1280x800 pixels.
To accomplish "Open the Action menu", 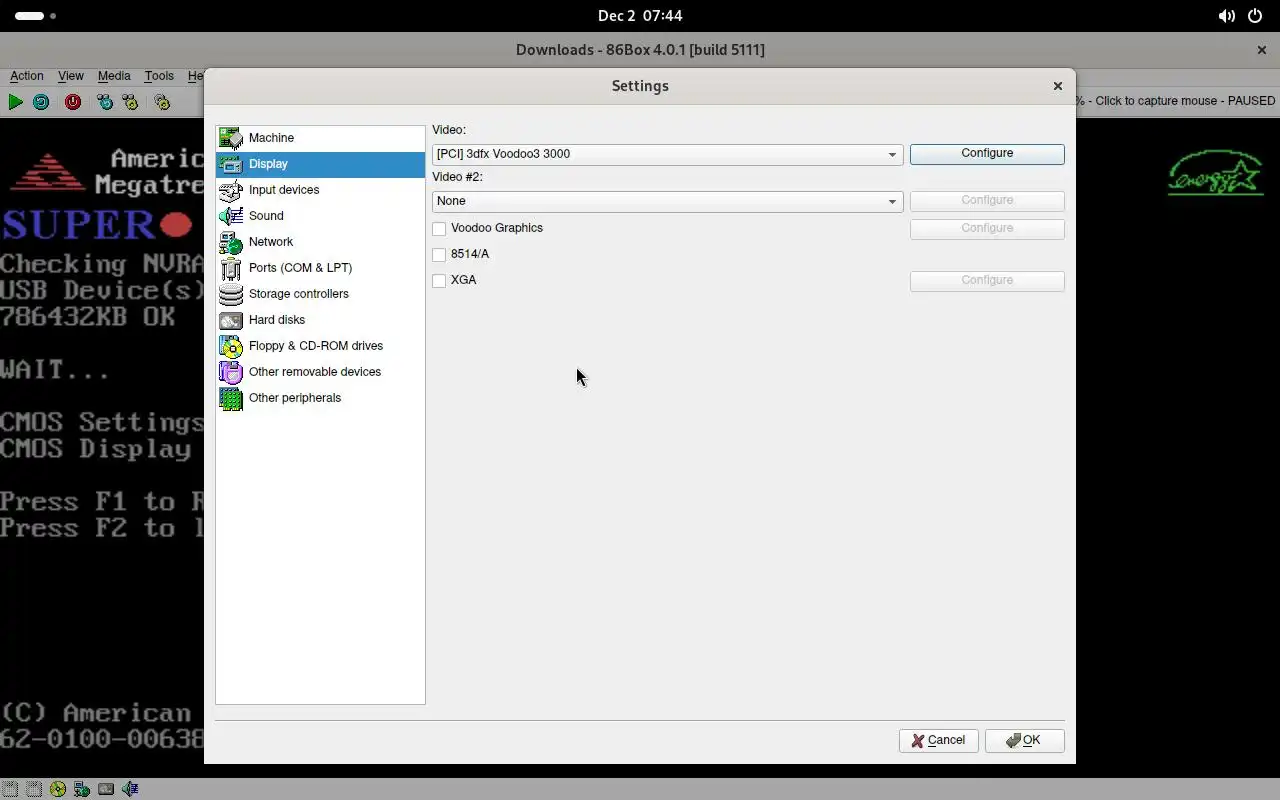I will tap(27, 76).
